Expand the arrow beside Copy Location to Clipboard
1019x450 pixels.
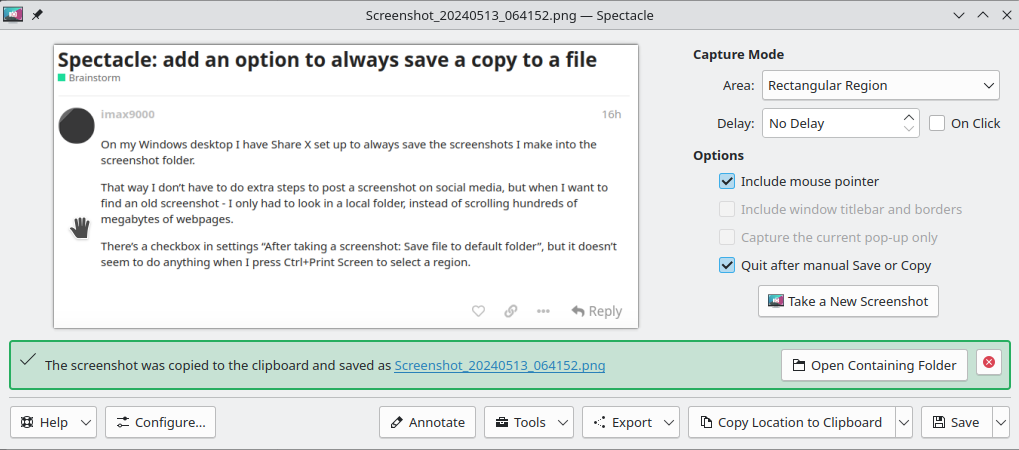(904, 423)
